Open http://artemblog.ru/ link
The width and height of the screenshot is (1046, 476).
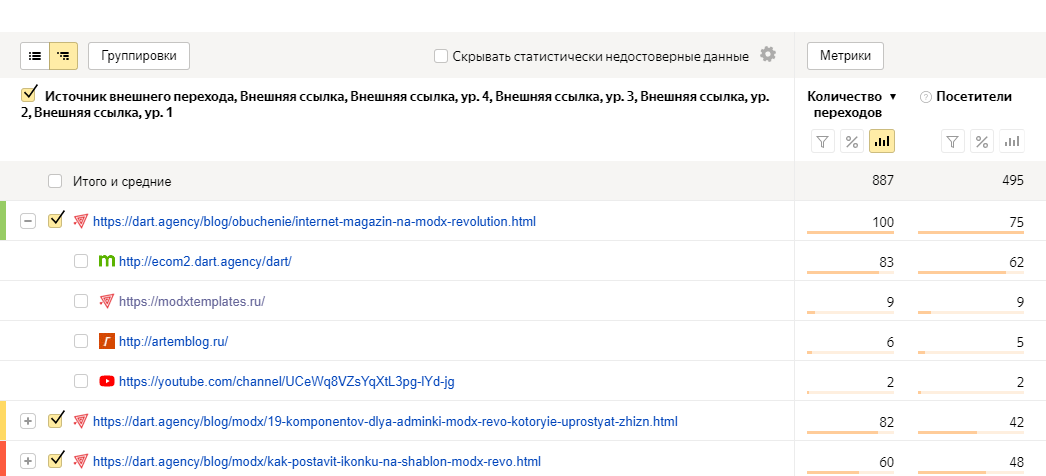(173, 341)
